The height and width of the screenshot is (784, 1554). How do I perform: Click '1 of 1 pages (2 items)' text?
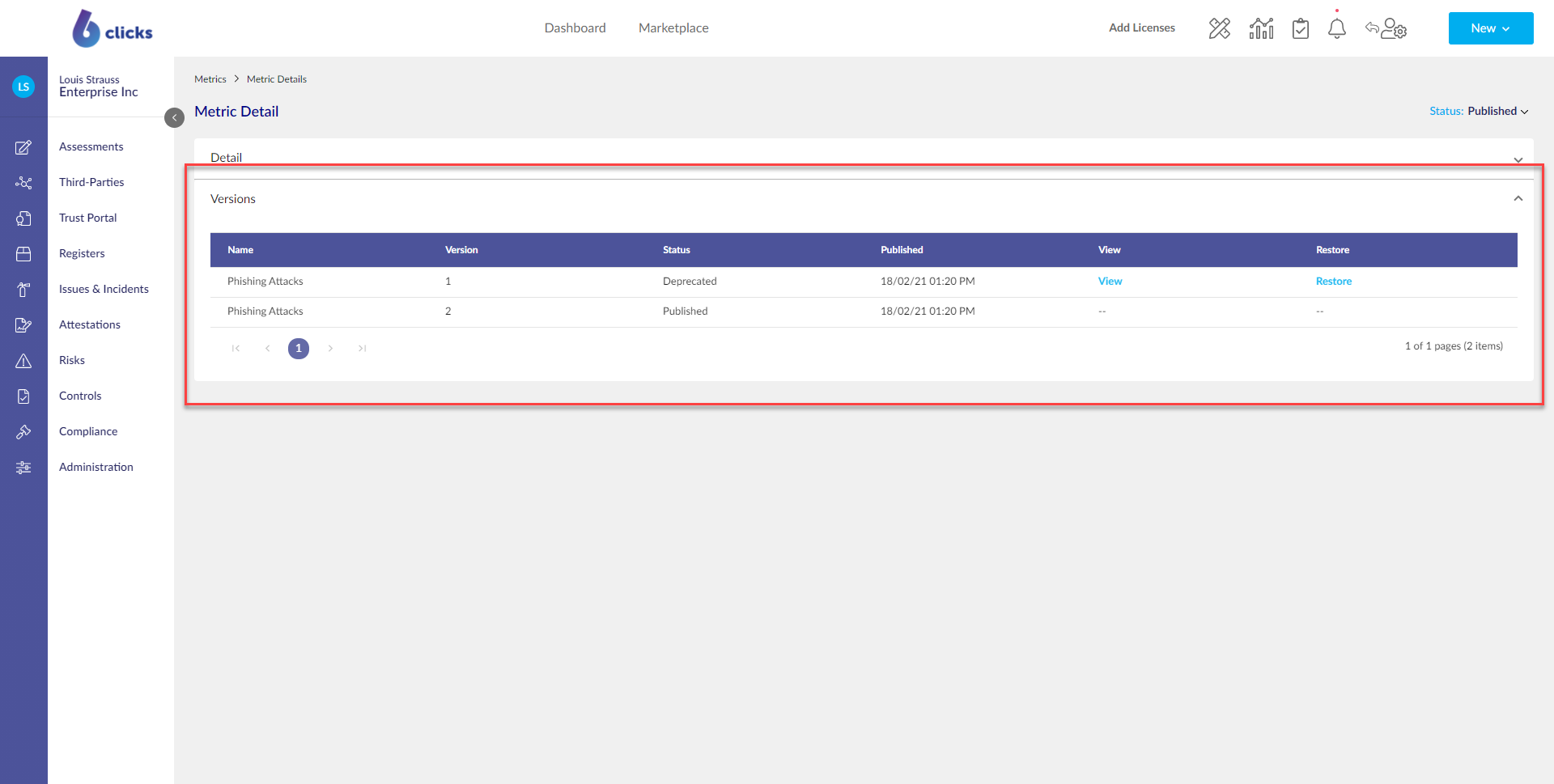pos(1454,346)
